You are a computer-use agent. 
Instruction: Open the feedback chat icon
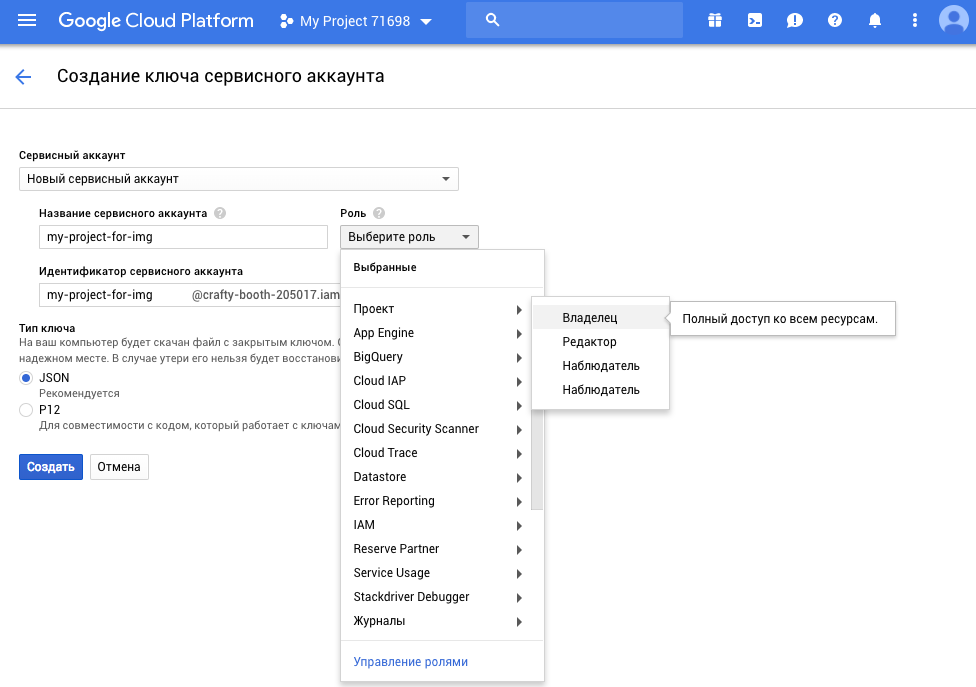794,20
